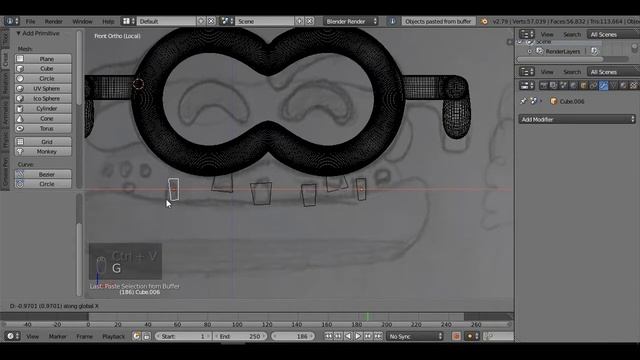Select RenderLayers in the outliner
The height and width of the screenshot is (360, 640).
[x=563, y=51]
